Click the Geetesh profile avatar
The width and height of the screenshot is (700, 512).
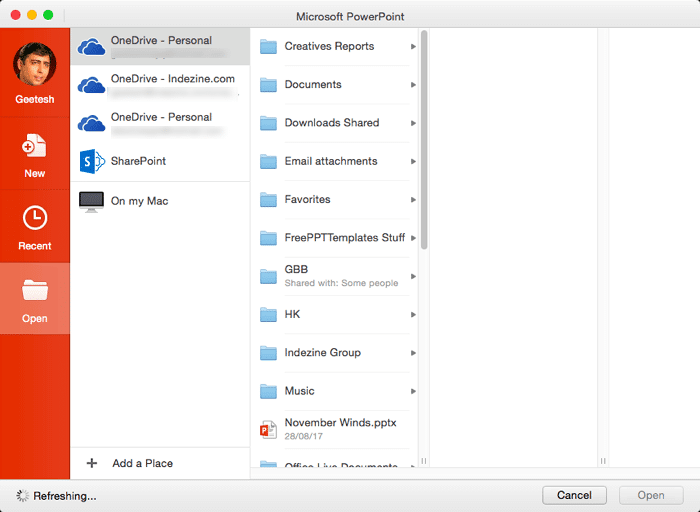coord(34,65)
